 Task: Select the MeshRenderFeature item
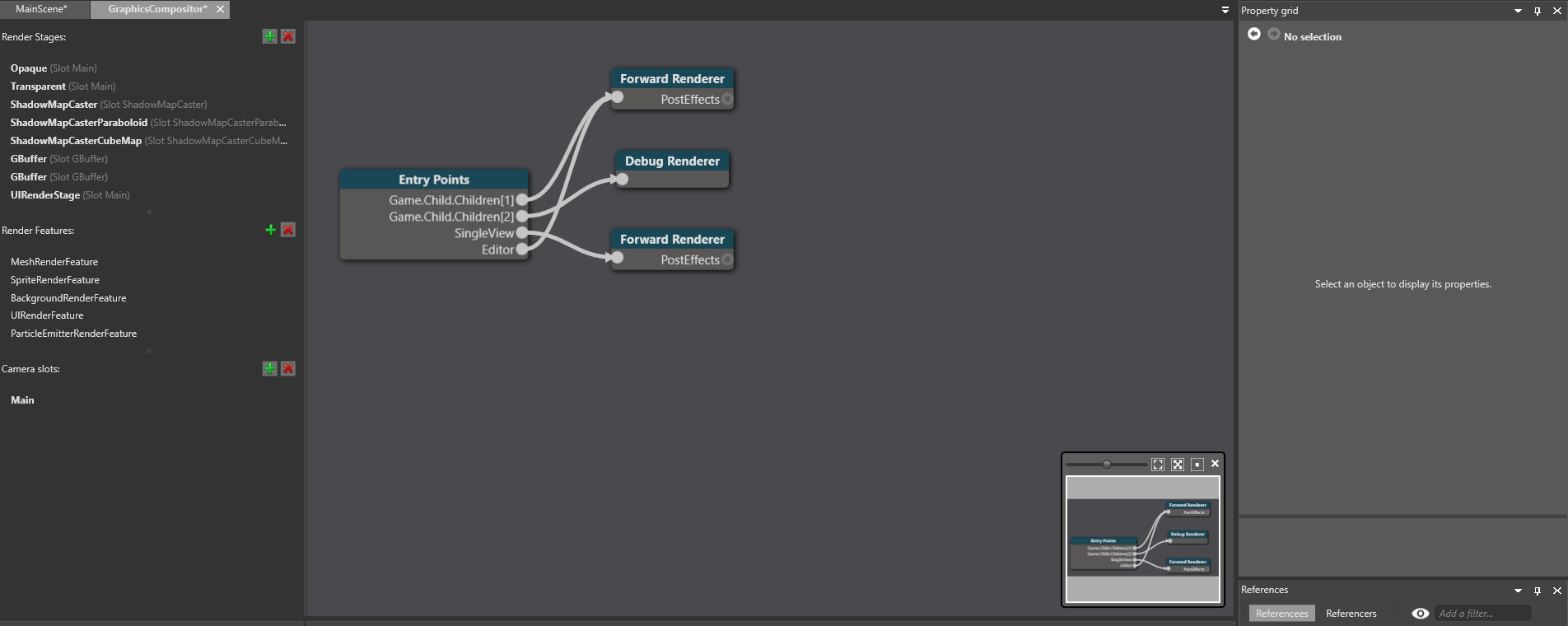tap(54, 262)
